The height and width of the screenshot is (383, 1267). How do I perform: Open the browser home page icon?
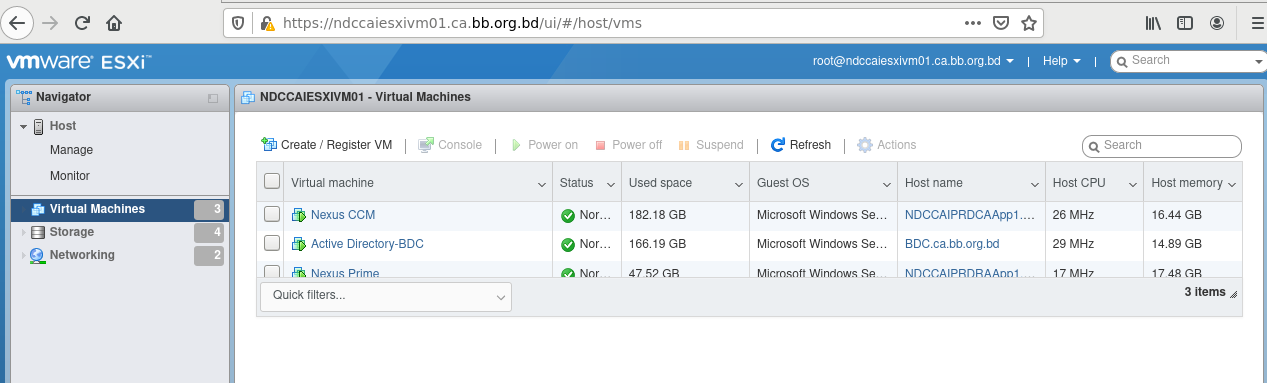pos(114,22)
